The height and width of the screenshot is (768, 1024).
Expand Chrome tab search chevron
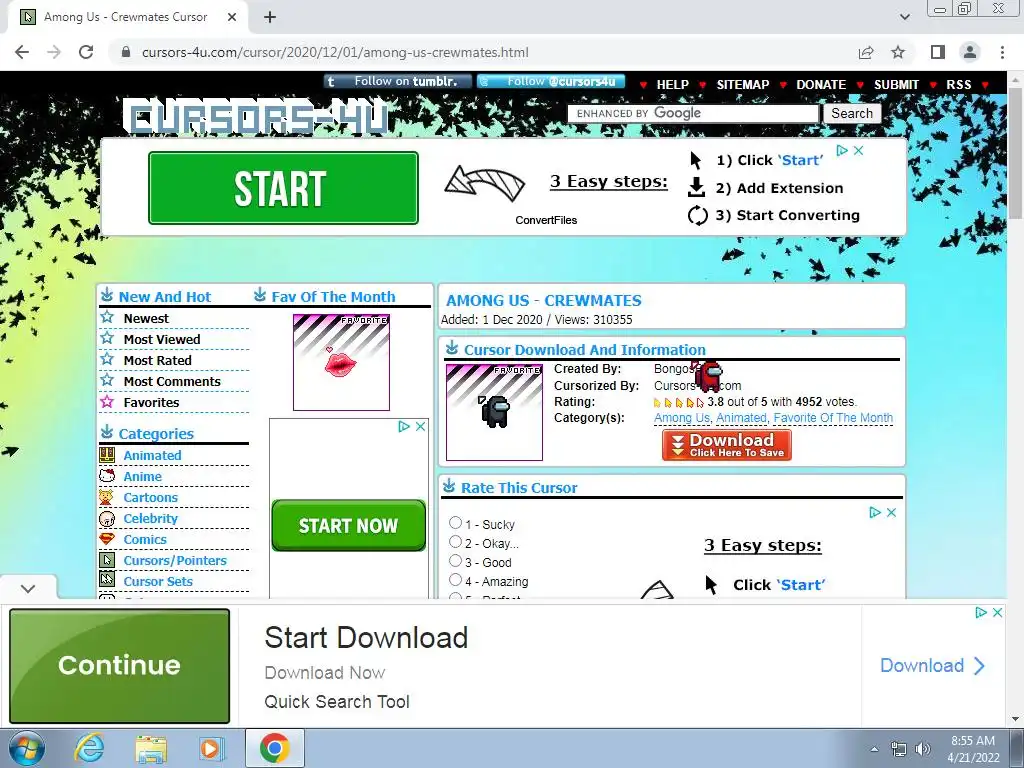[904, 17]
